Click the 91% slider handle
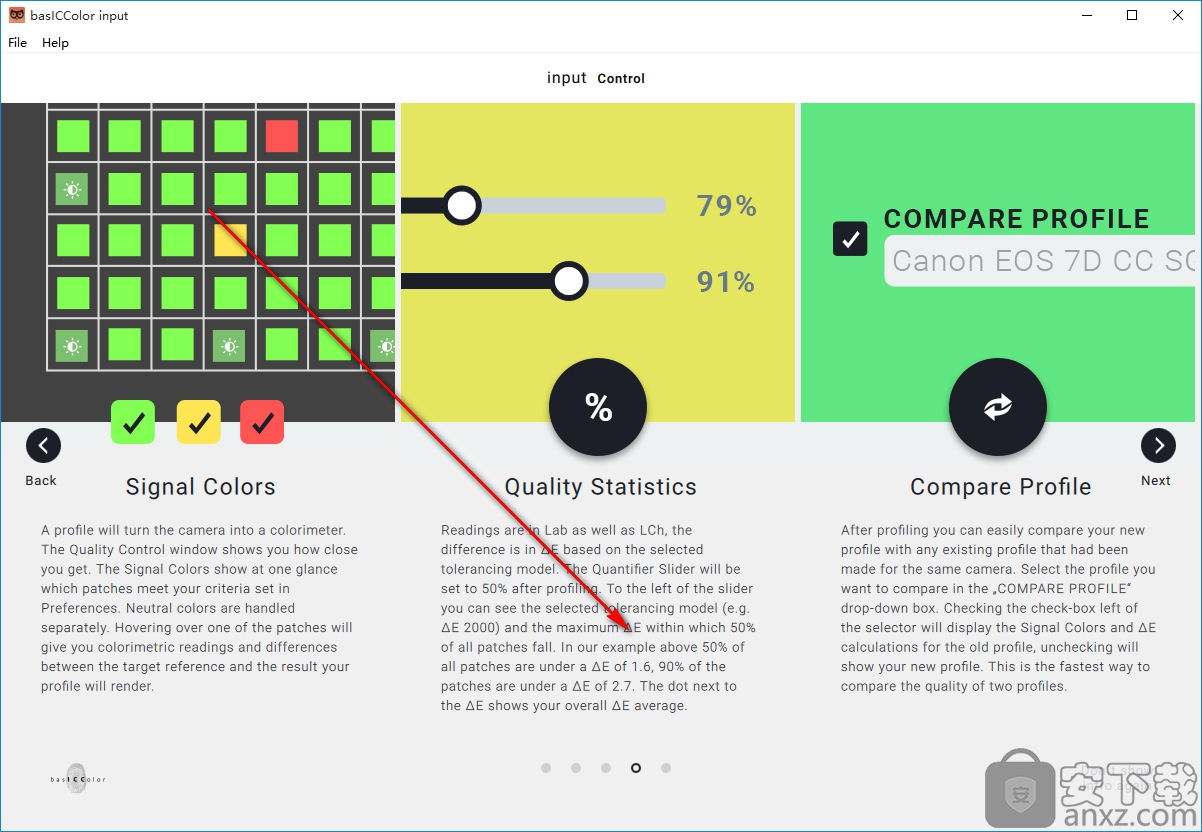This screenshot has width=1202, height=832. coord(568,281)
